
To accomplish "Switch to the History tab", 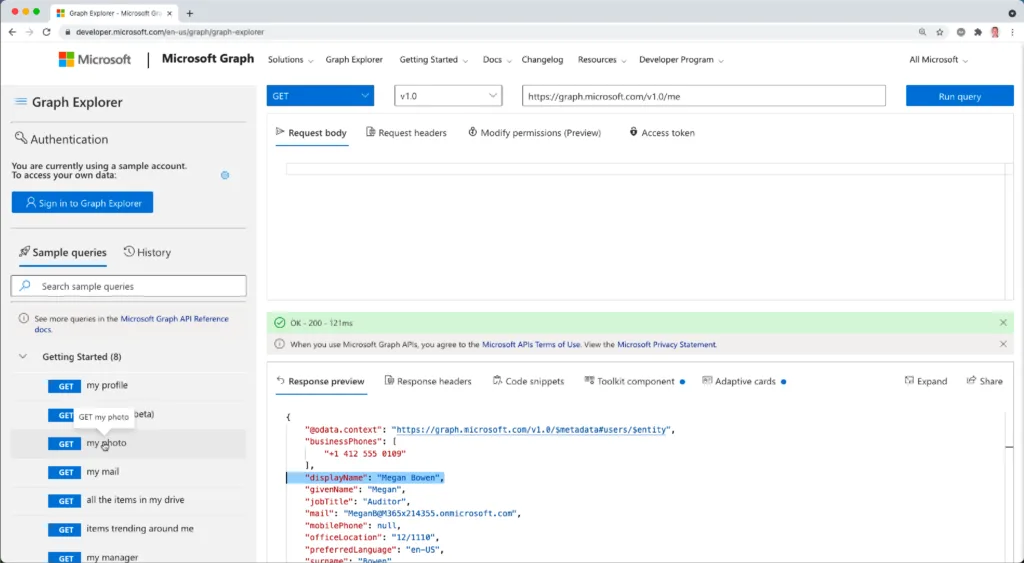I will tap(147, 253).
